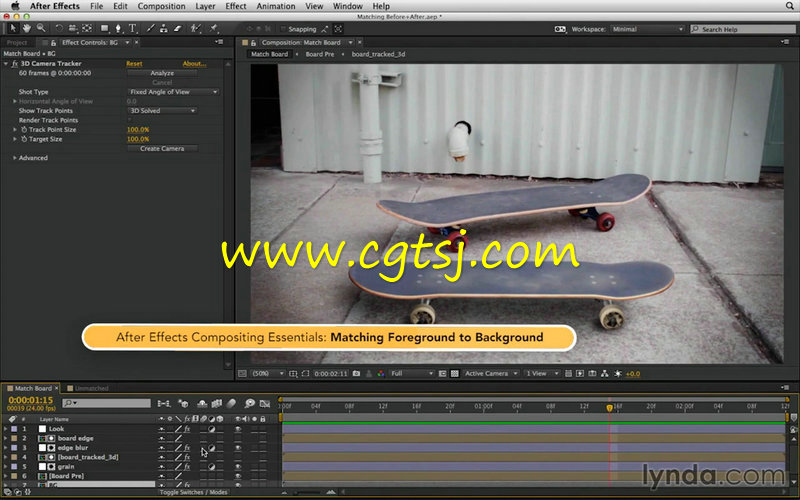Expand the Track Point Size property
The height and width of the screenshot is (500, 800).
(14, 130)
